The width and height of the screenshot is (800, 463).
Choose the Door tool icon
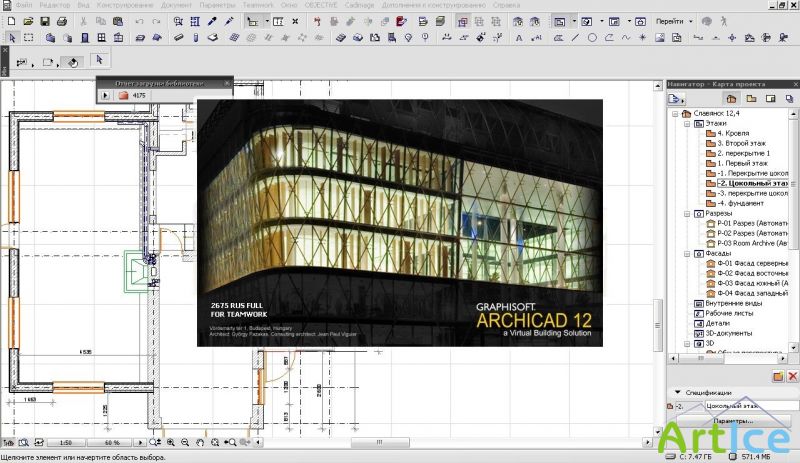pos(85,38)
